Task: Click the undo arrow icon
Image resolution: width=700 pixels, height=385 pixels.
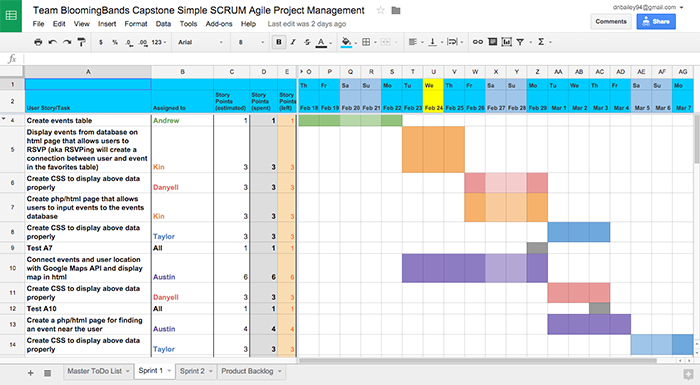Action: tap(52, 42)
